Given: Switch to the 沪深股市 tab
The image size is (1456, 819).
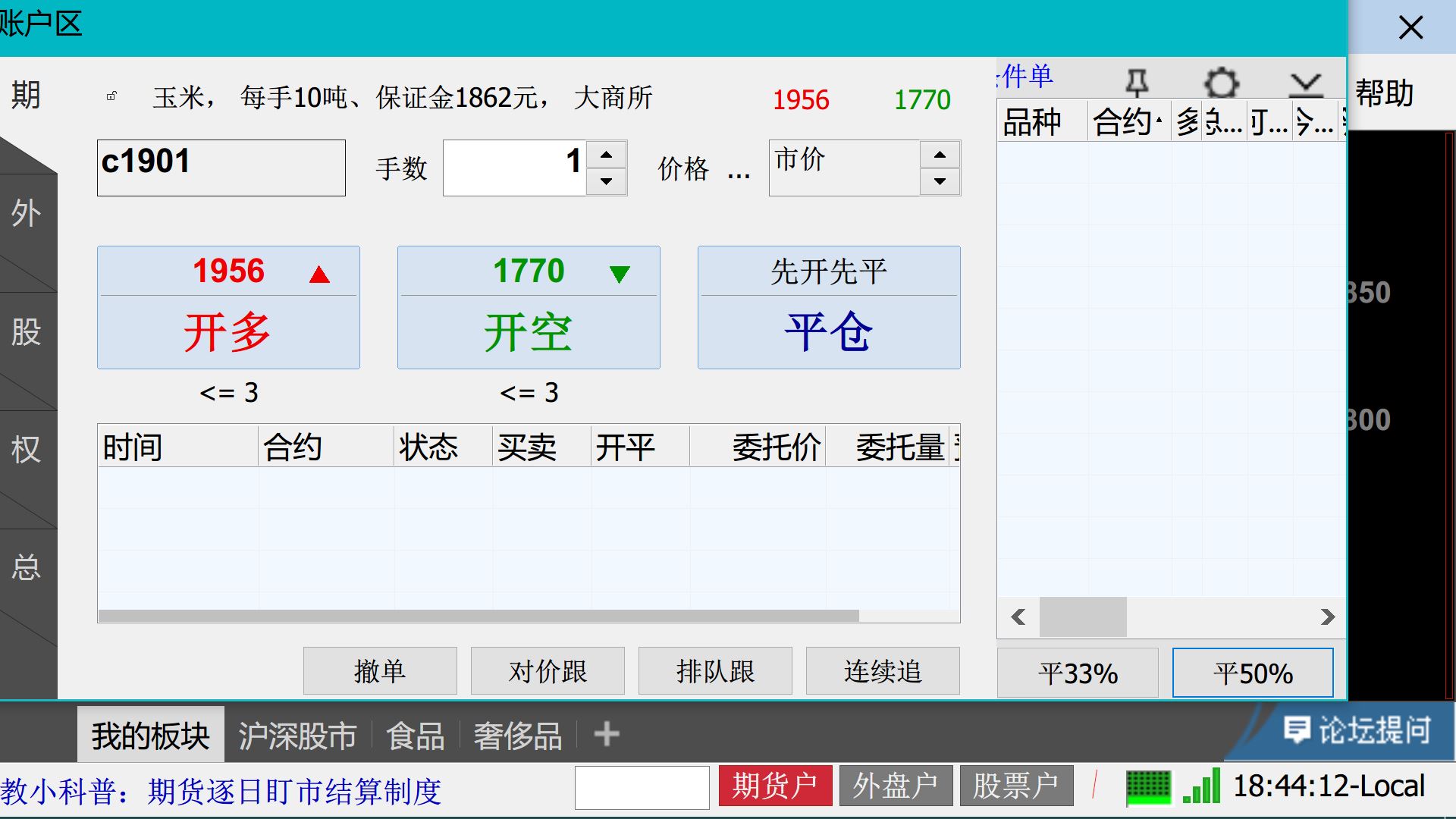Looking at the screenshot, I should coord(297,736).
